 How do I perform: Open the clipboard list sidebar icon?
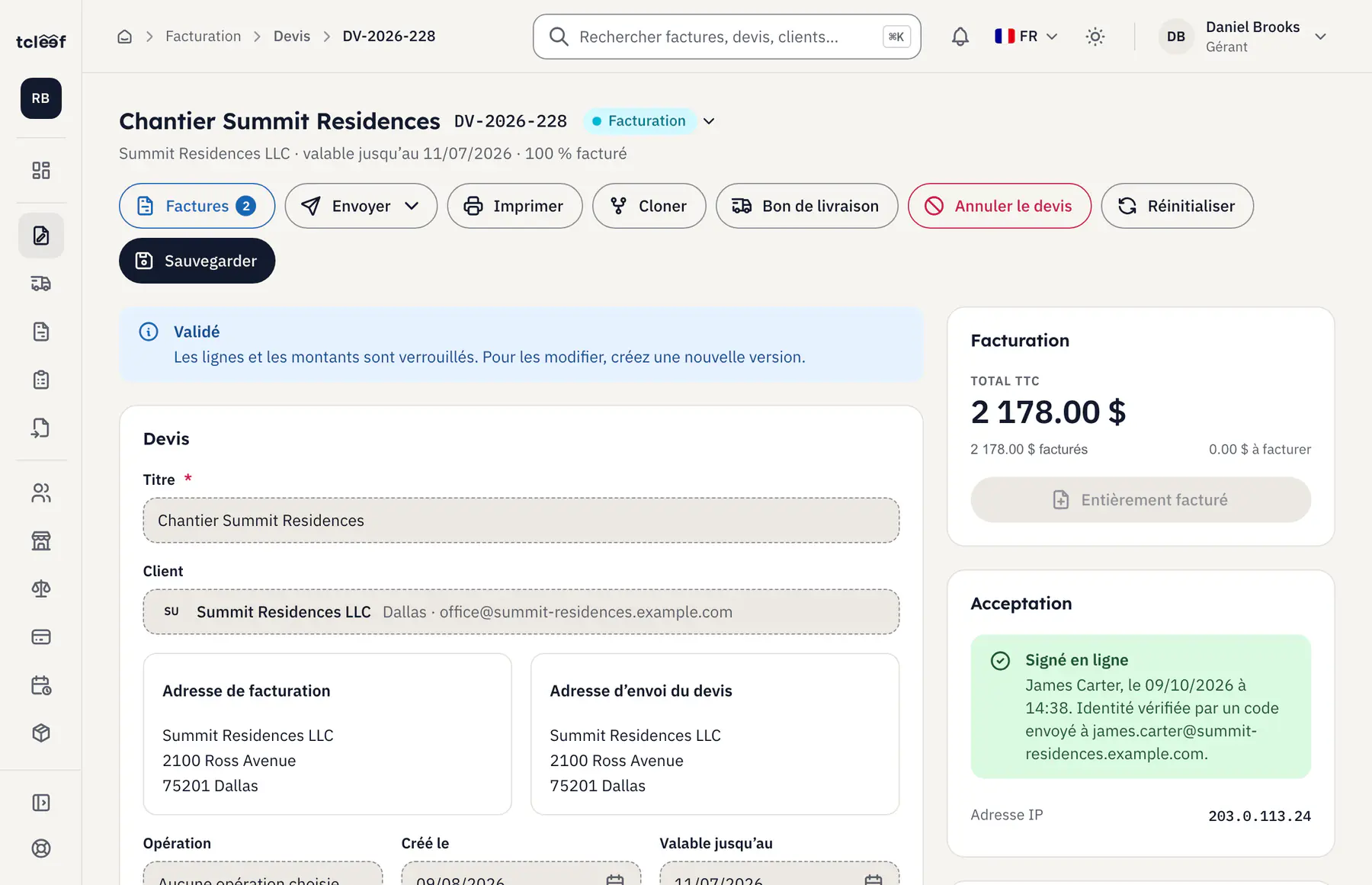coord(41,380)
